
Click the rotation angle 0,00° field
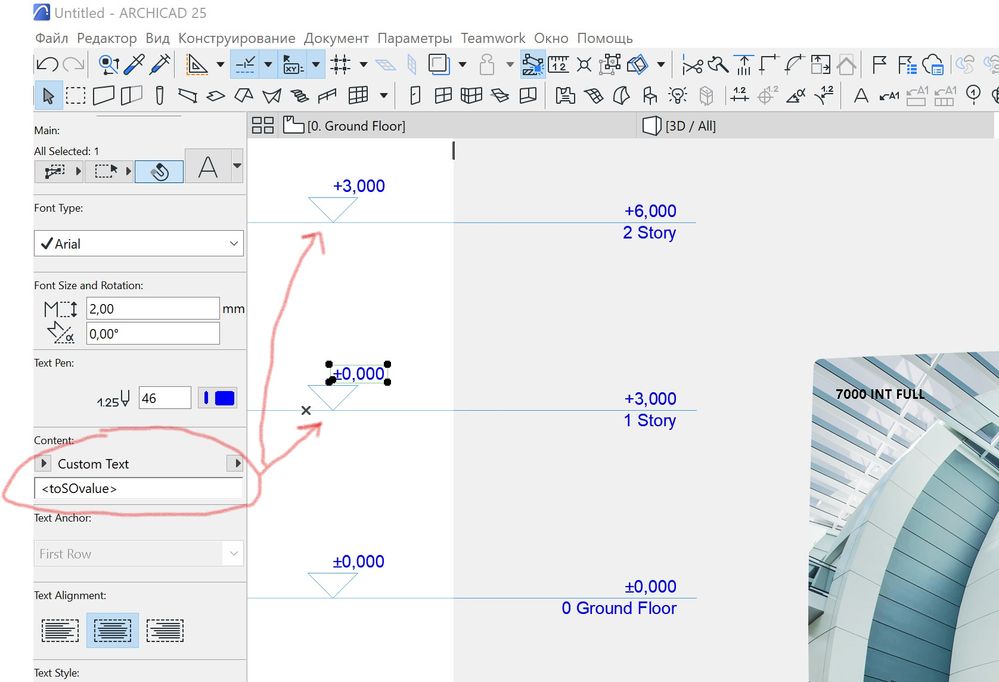153,334
